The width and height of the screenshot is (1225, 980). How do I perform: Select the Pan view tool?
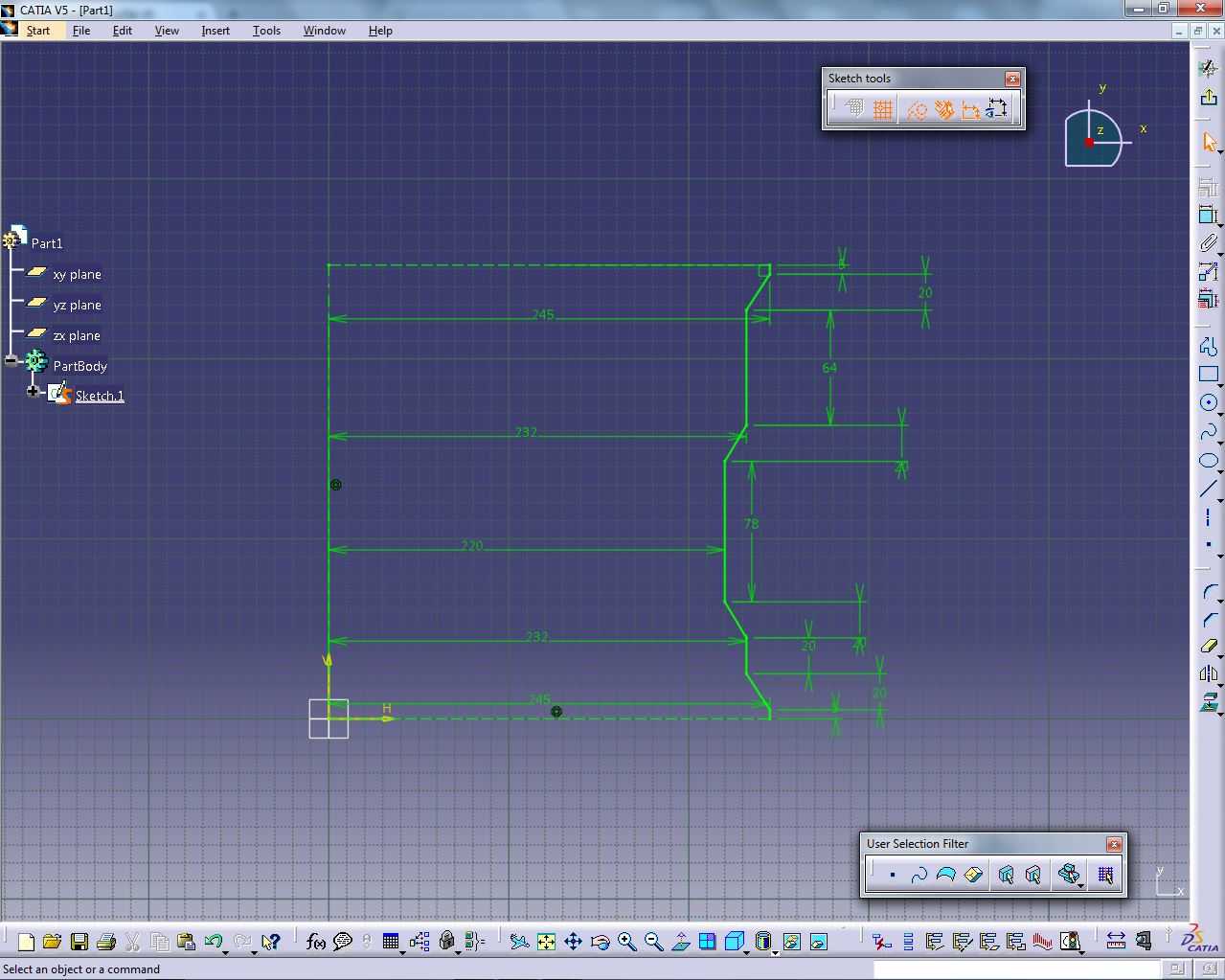(573, 942)
